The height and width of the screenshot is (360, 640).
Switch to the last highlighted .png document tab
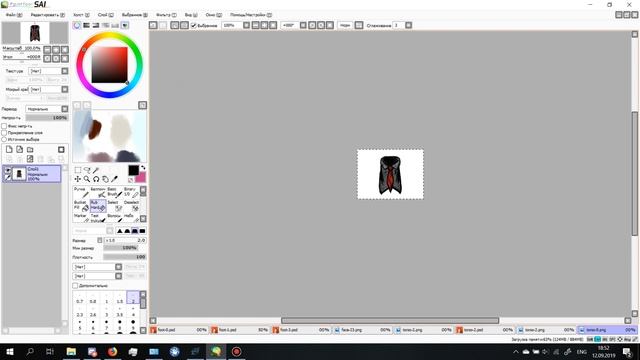[x=607, y=330]
